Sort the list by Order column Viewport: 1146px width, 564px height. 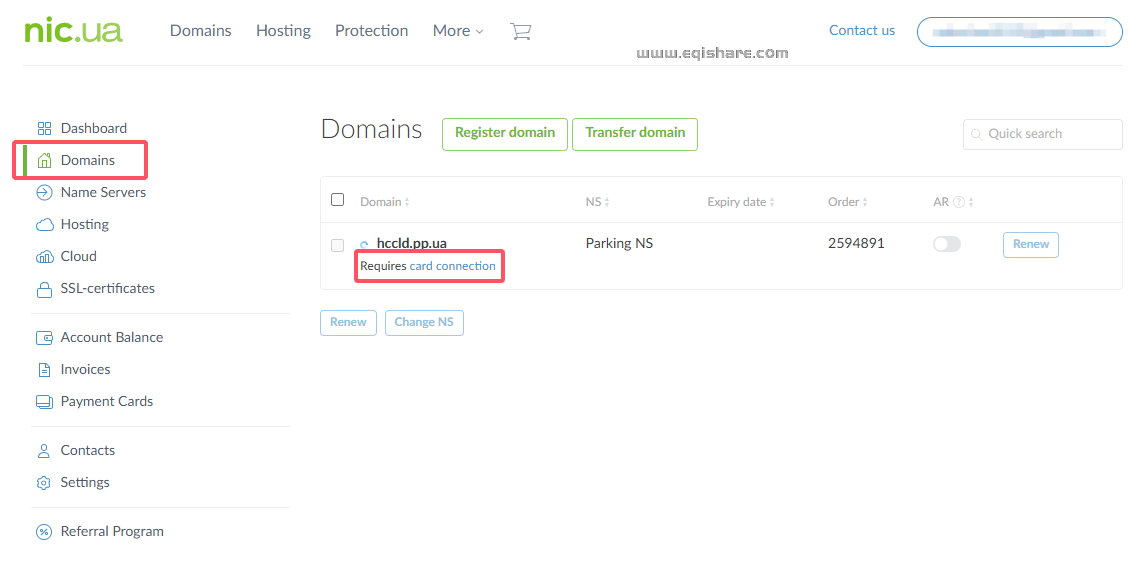click(848, 202)
